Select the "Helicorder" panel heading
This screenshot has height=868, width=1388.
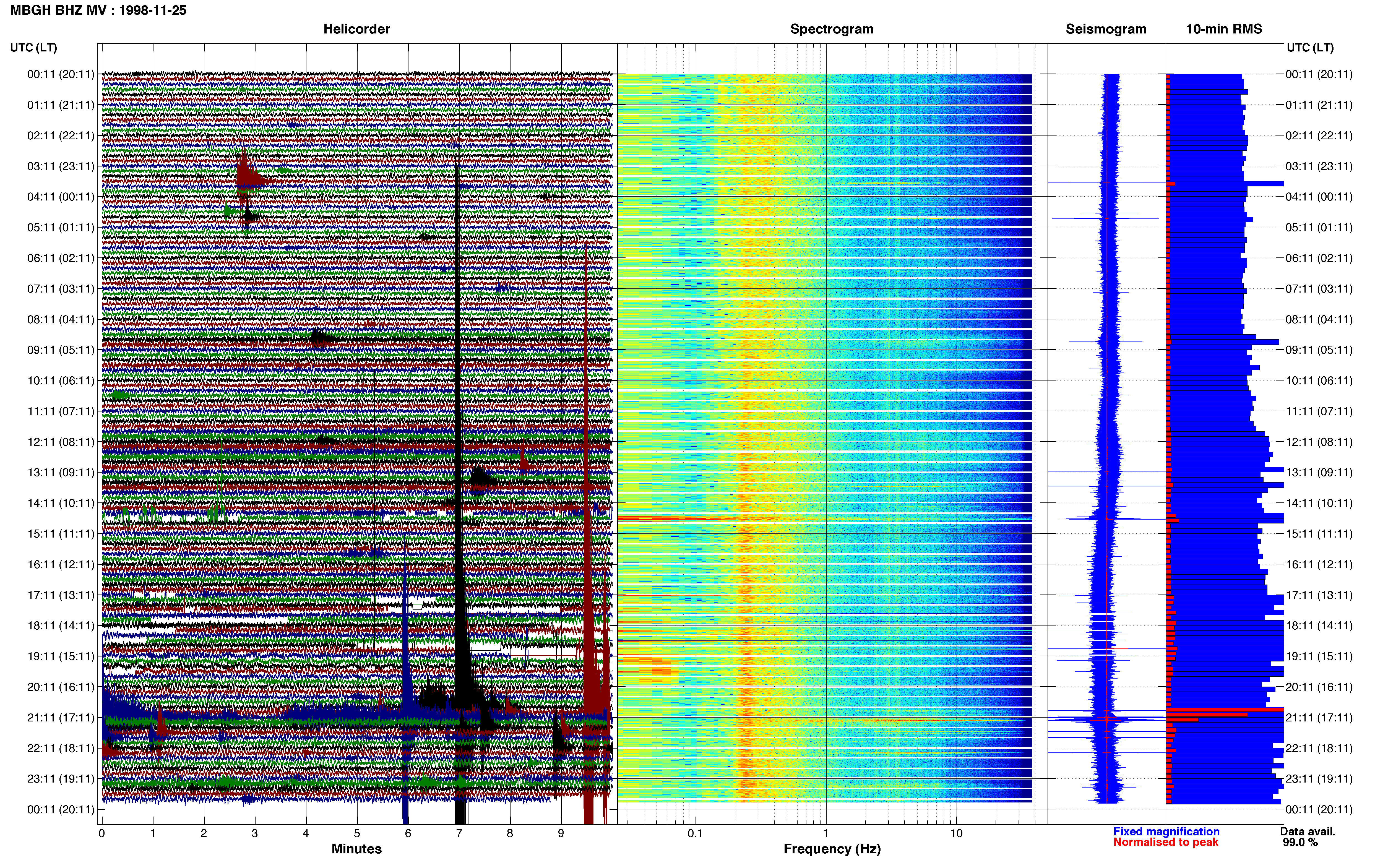356,29
